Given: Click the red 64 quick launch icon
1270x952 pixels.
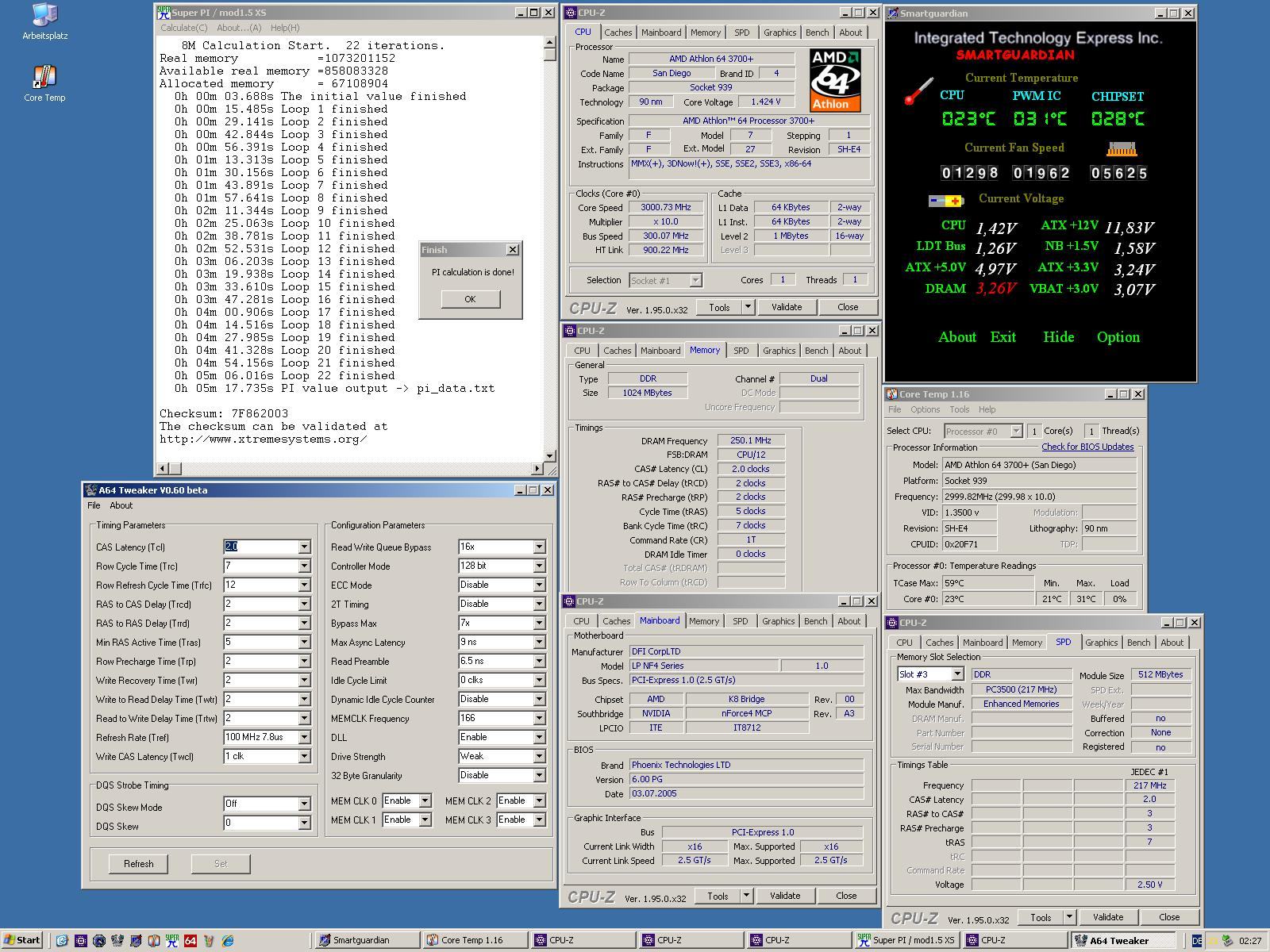Looking at the screenshot, I should (x=190, y=940).
